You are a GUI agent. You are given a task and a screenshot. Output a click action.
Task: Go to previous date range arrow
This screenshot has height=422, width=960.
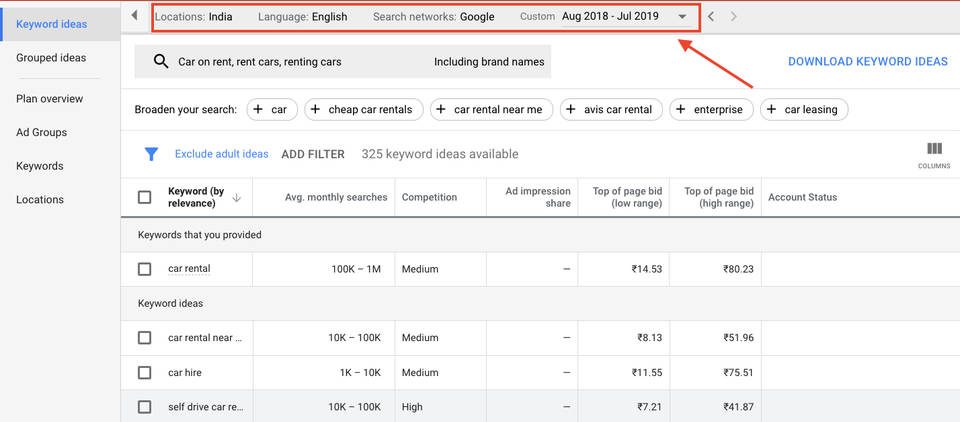[x=711, y=17]
